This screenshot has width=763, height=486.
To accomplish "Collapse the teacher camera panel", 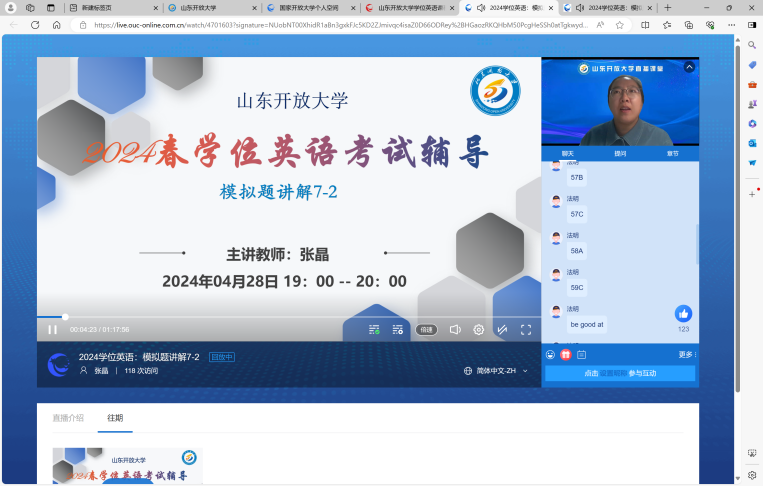I will [x=689, y=68].
